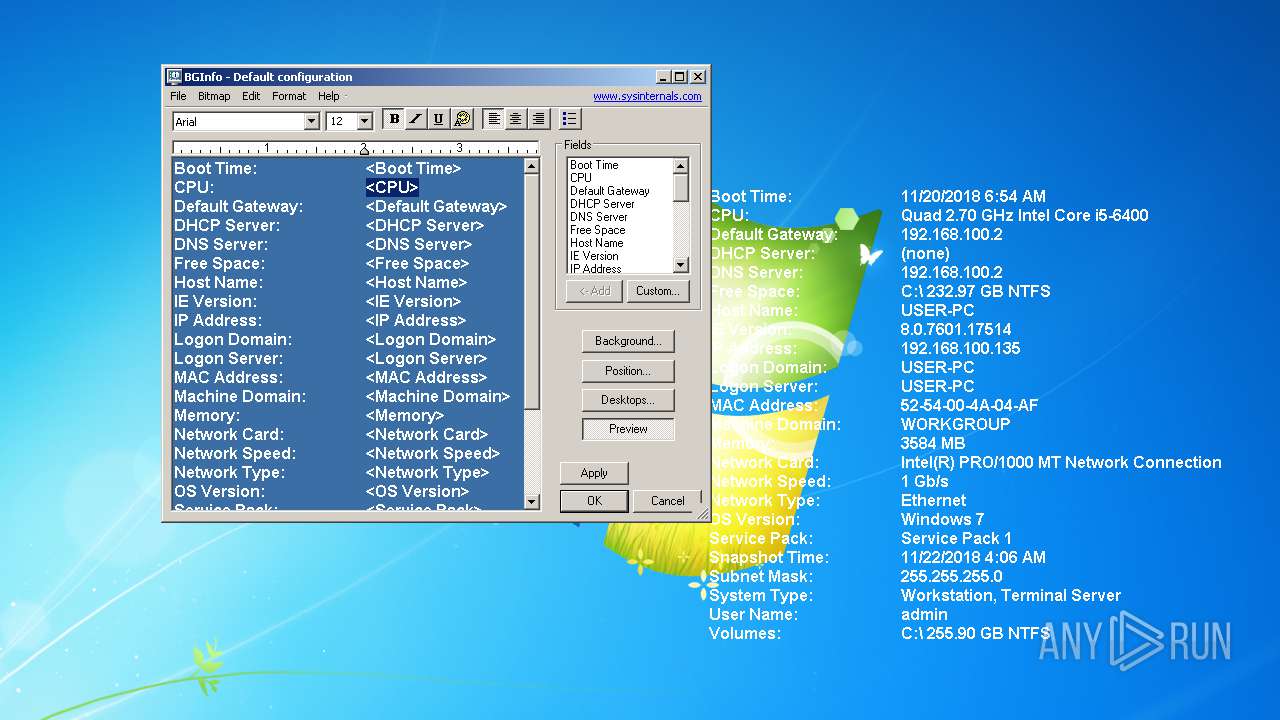Click the Fields list scrollbar thumb
This screenshot has width=1280, height=720.
(x=680, y=188)
